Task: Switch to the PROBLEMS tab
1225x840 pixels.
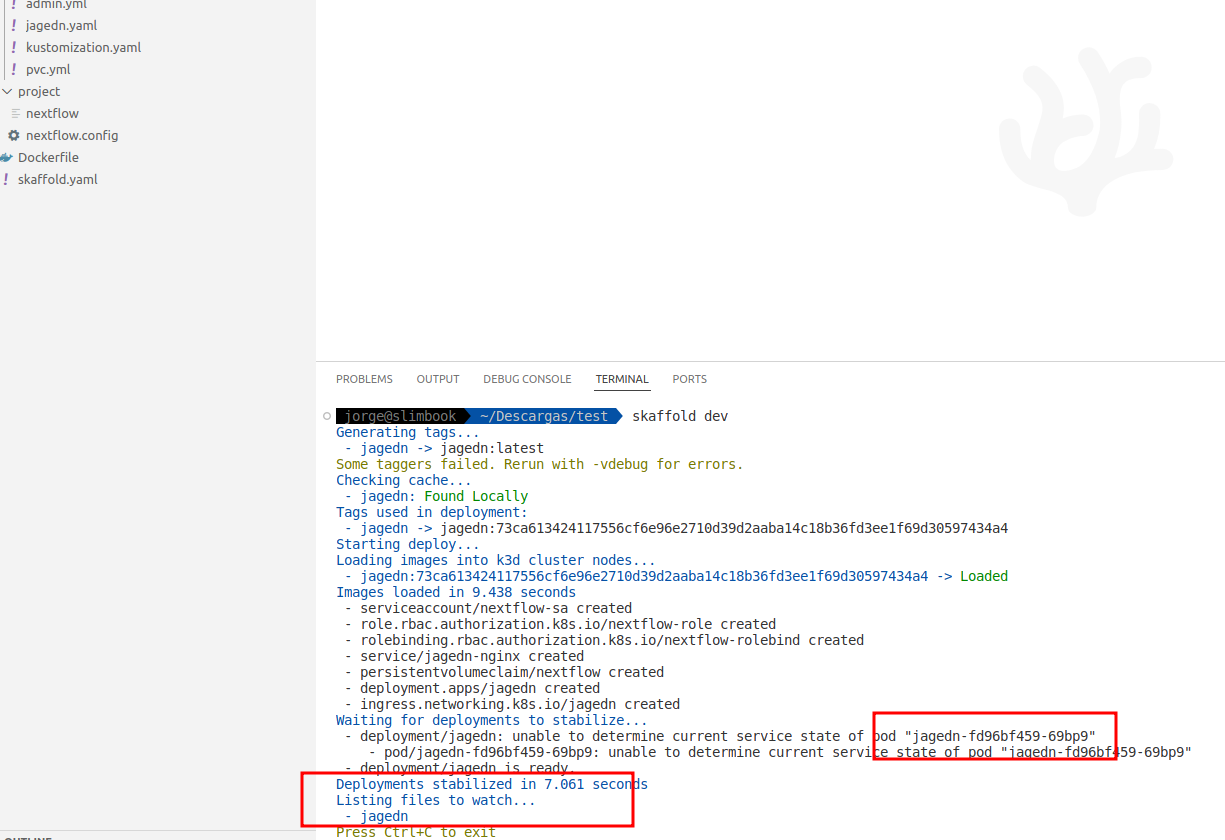Action: [x=364, y=379]
